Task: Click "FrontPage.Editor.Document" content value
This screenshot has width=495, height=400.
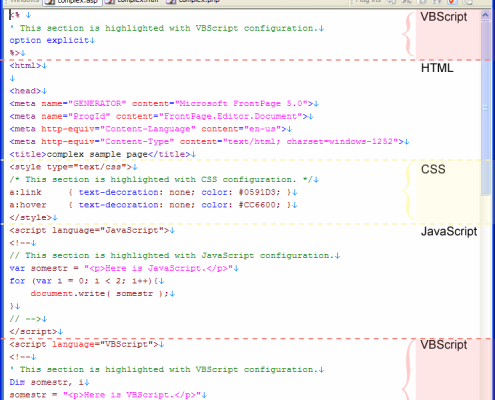Action: [230, 116]
